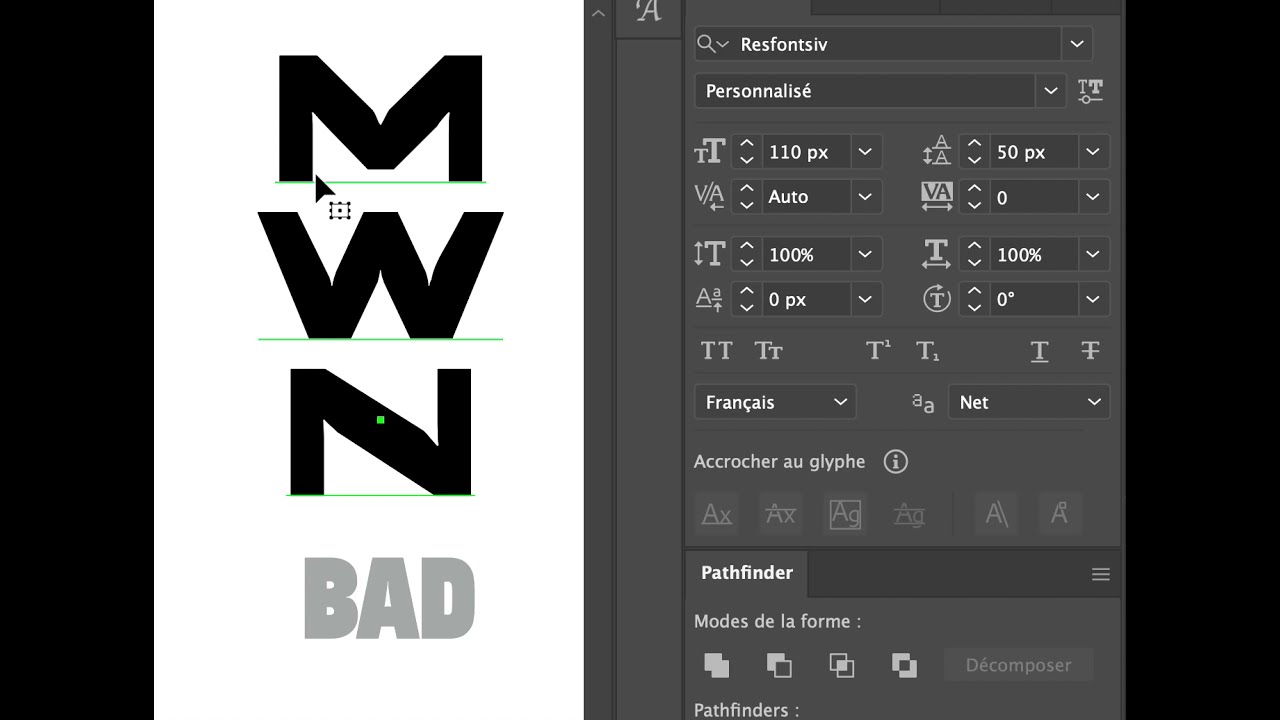Click the Accrocher au glyphe info icon
The height and width of the screenshot is (720, 1280).
click(x=895, y=462)
